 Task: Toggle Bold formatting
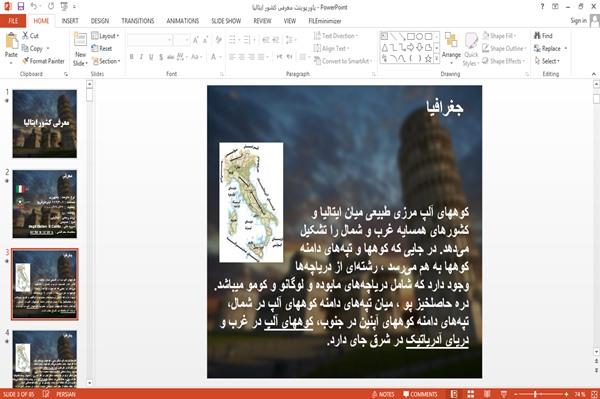[132, 57]
